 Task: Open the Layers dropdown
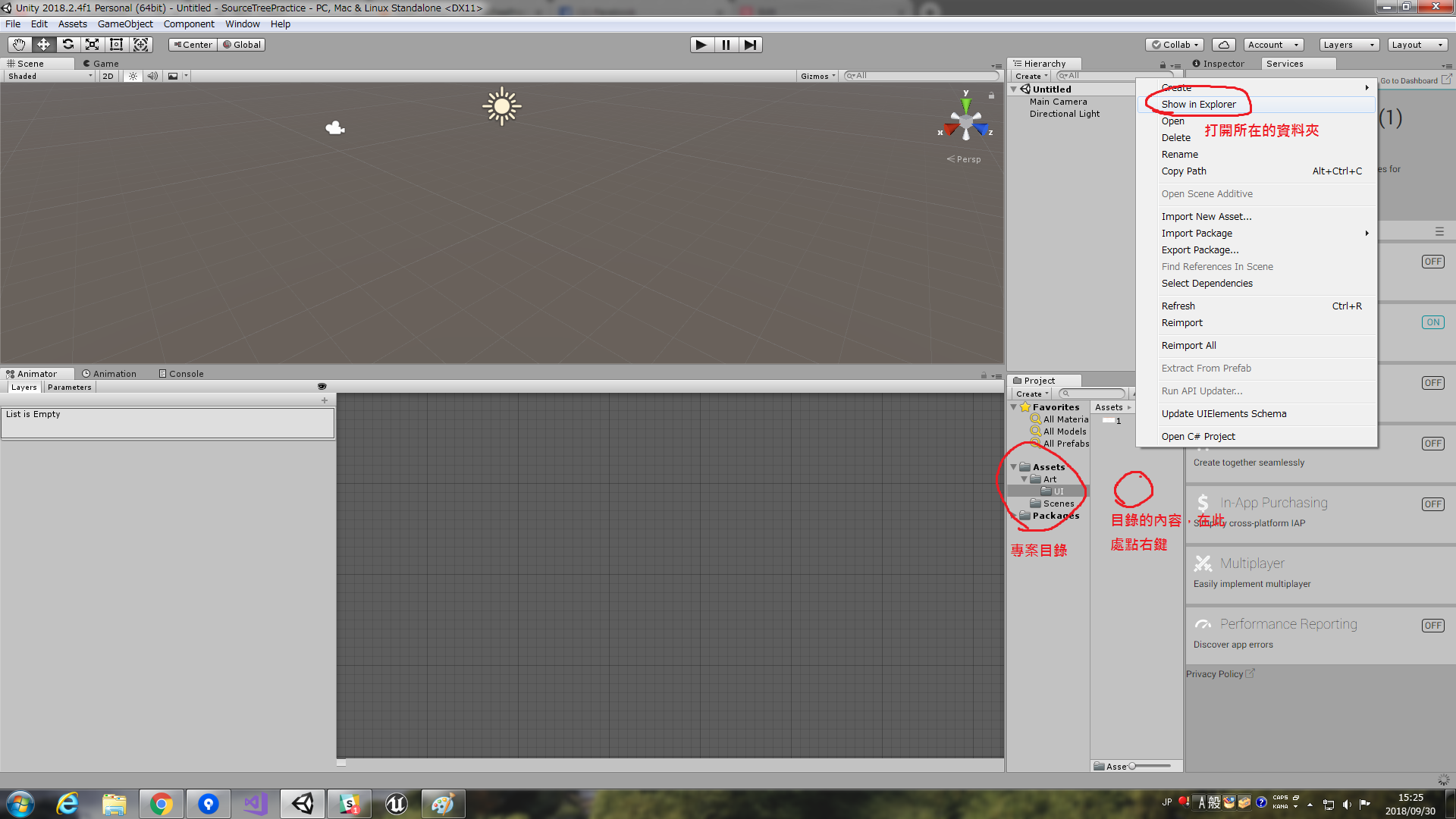[x=1348, y=45]
